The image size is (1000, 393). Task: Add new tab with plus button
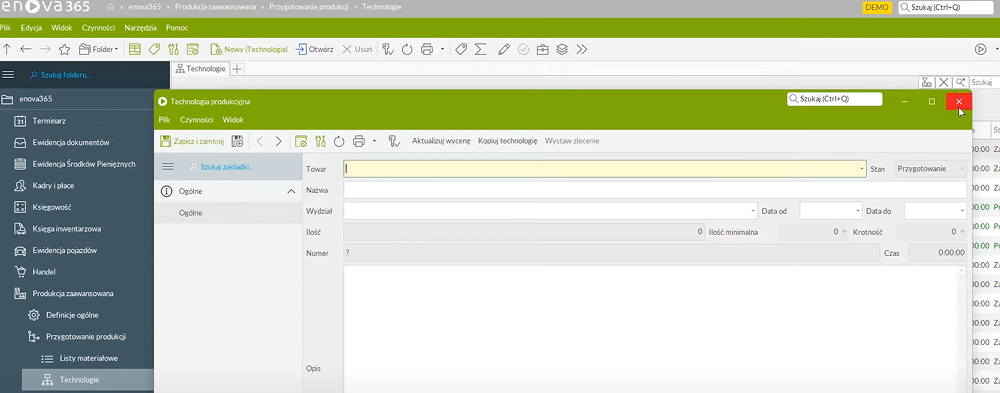pos(237,68)
